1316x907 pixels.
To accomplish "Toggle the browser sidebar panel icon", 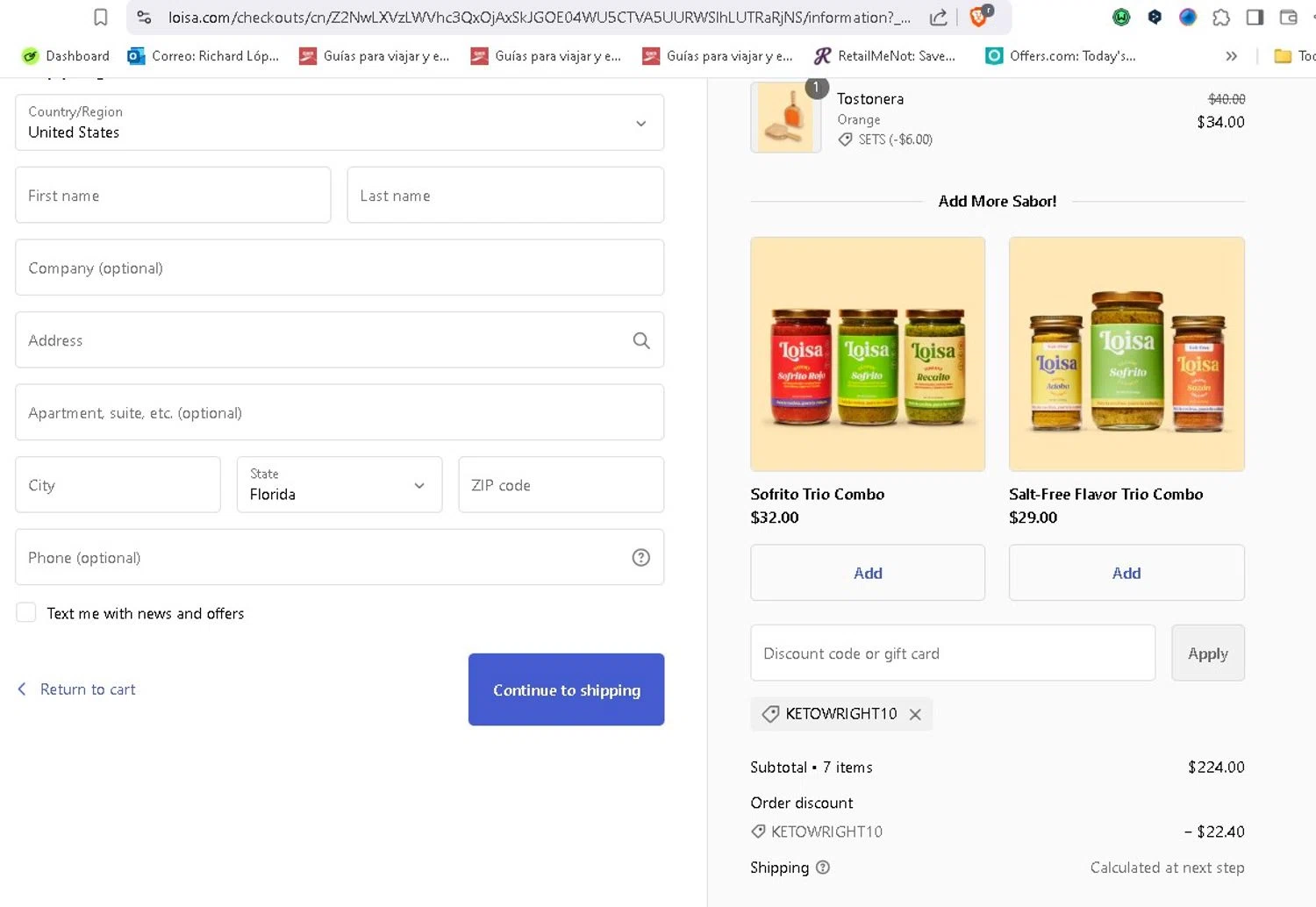I will click(x=1255, y=17).
